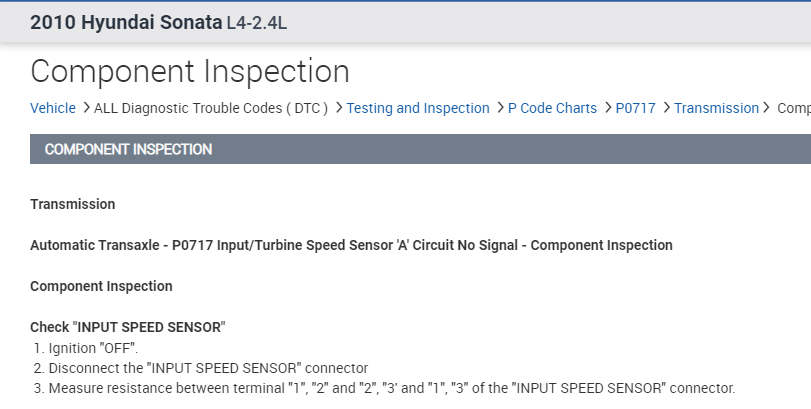Click the chevron right after Vehicle breadcrumb
The image size is (811, 409).
click(x=86, y=107)
